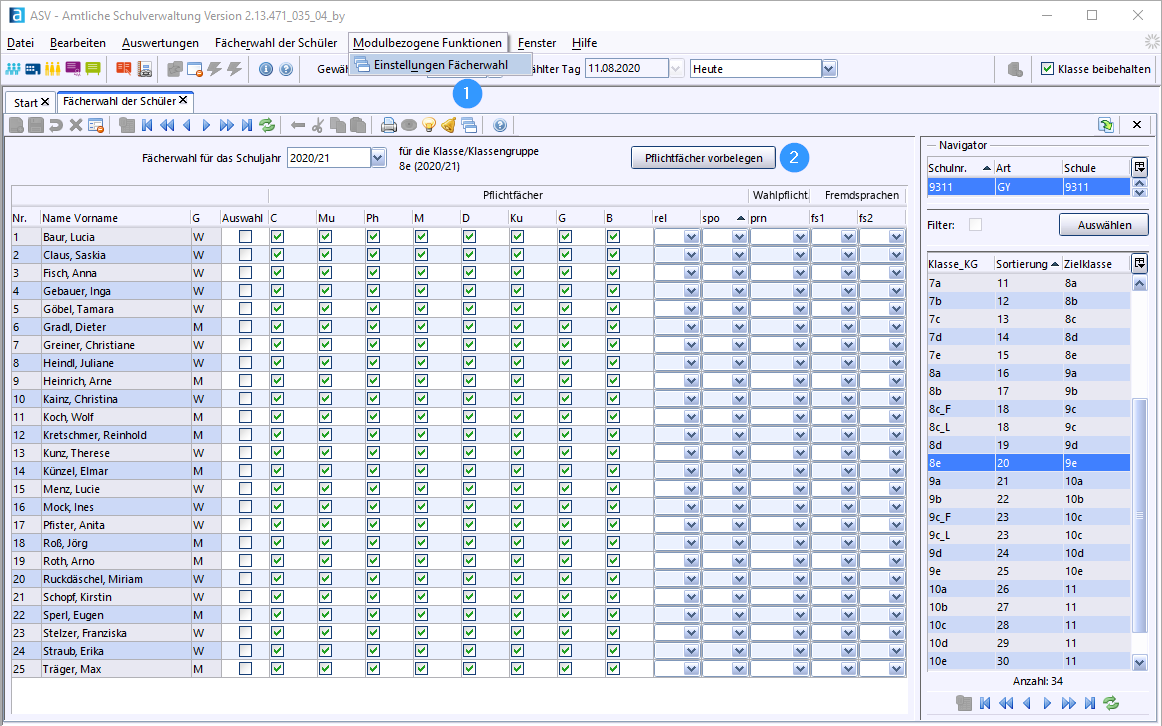Jump to first record in main toolbar
Viewport: 1162px width, 726px height.
(x=147, y=125)
